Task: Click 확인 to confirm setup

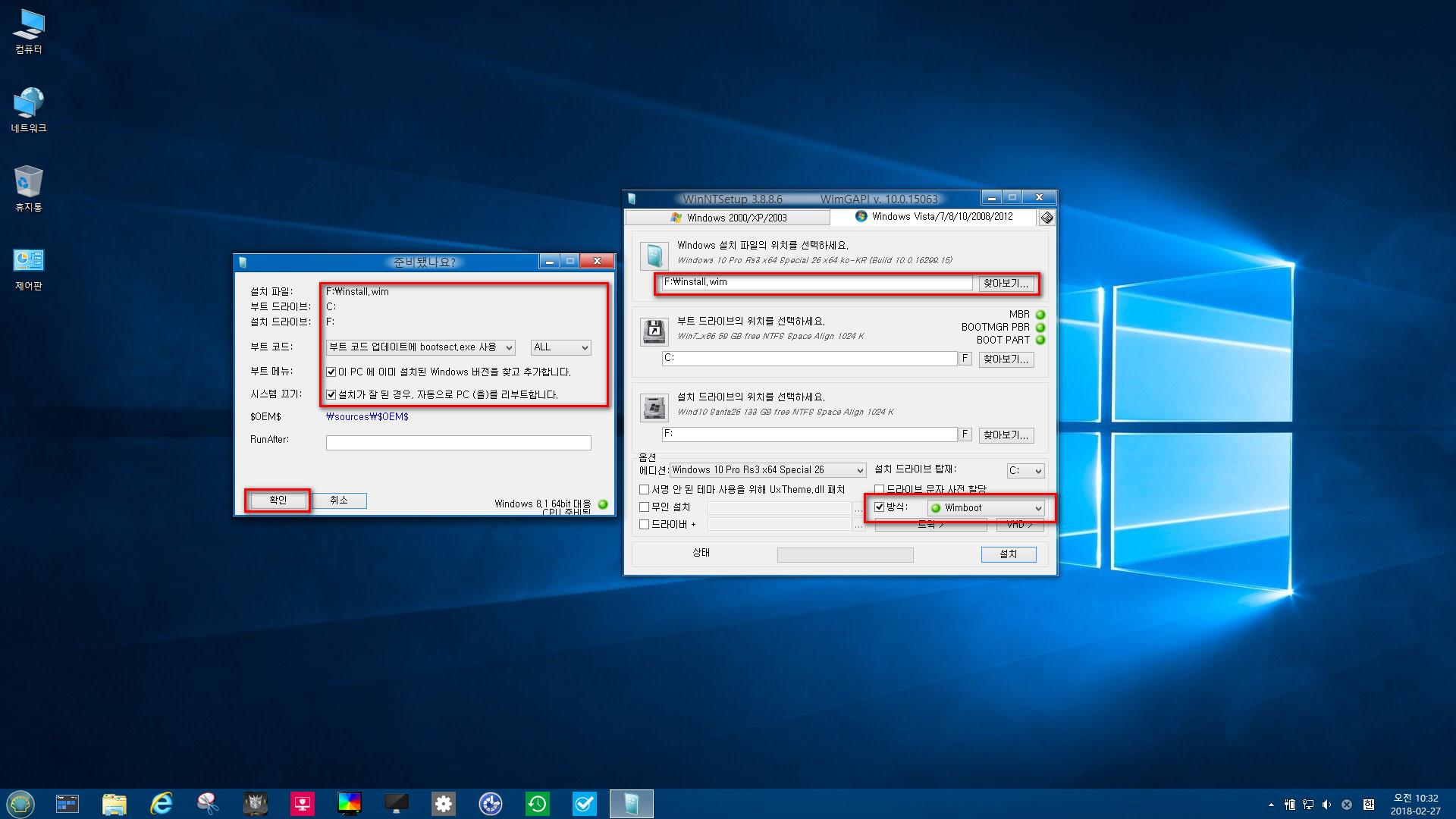Action: [278, 500]
